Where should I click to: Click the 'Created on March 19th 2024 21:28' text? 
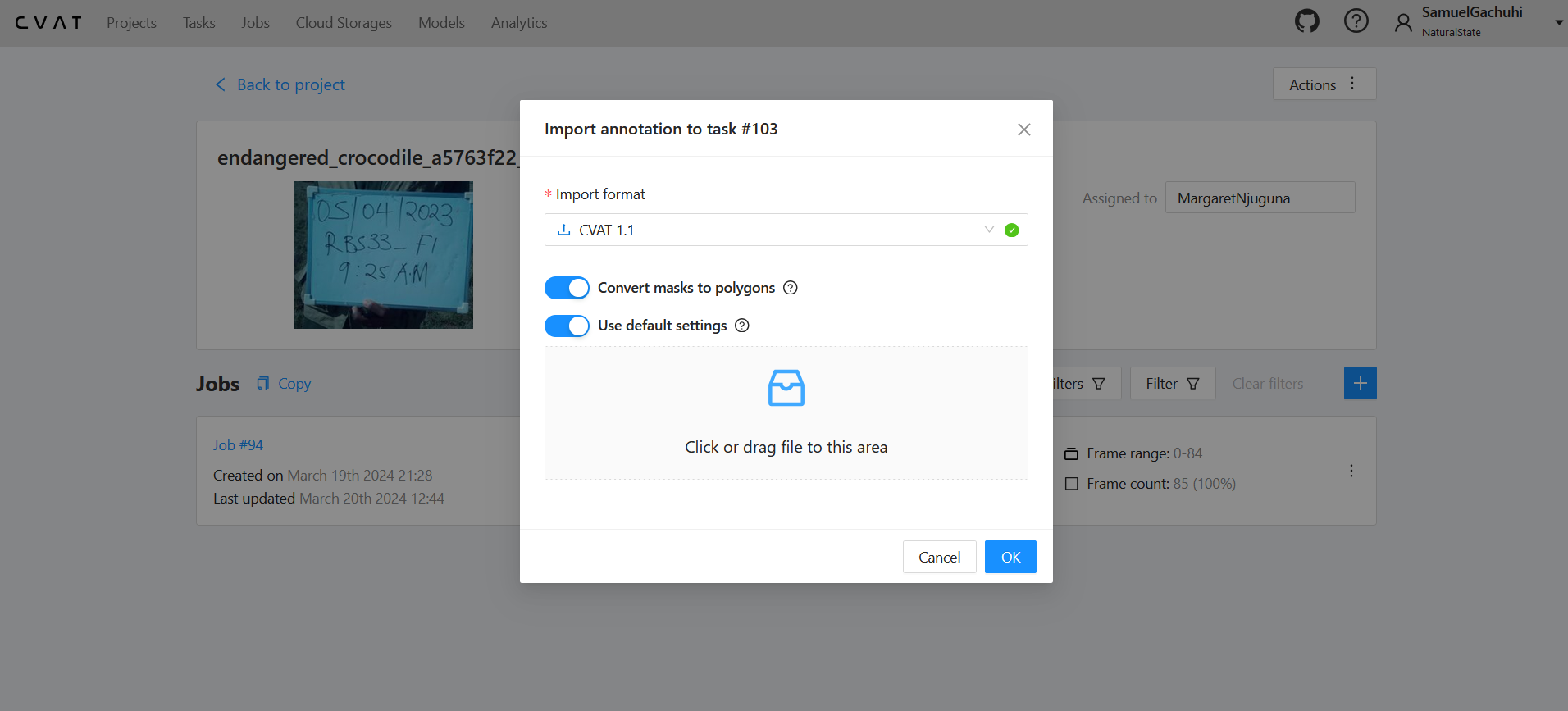tap(322, 476)
